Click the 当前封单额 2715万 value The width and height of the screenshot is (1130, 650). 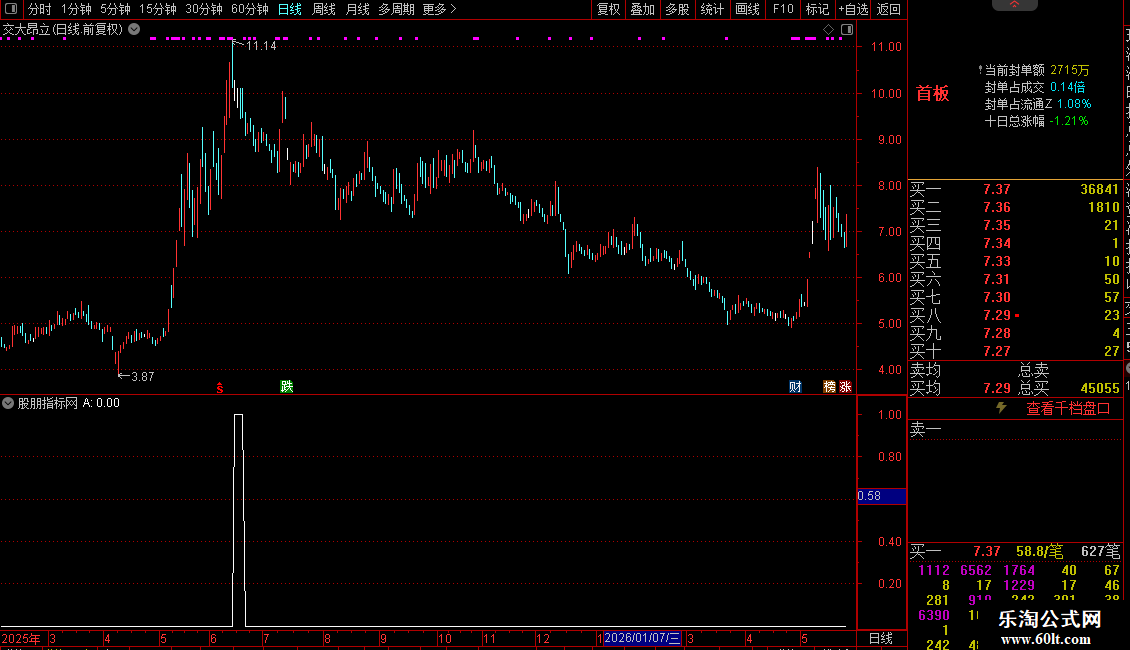coord(1069,70)
